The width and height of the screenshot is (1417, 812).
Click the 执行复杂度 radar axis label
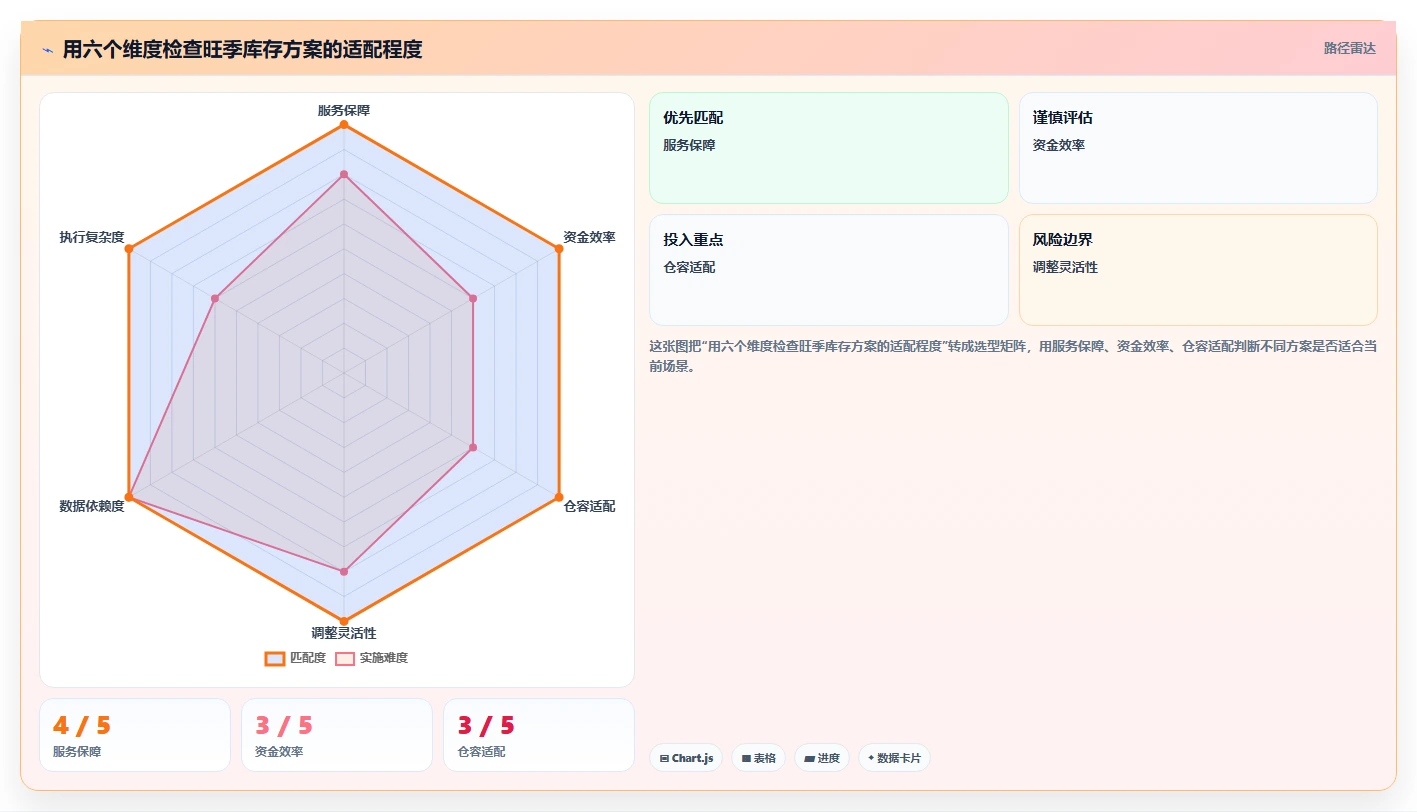pyautogui.click(x=92, y=237)
